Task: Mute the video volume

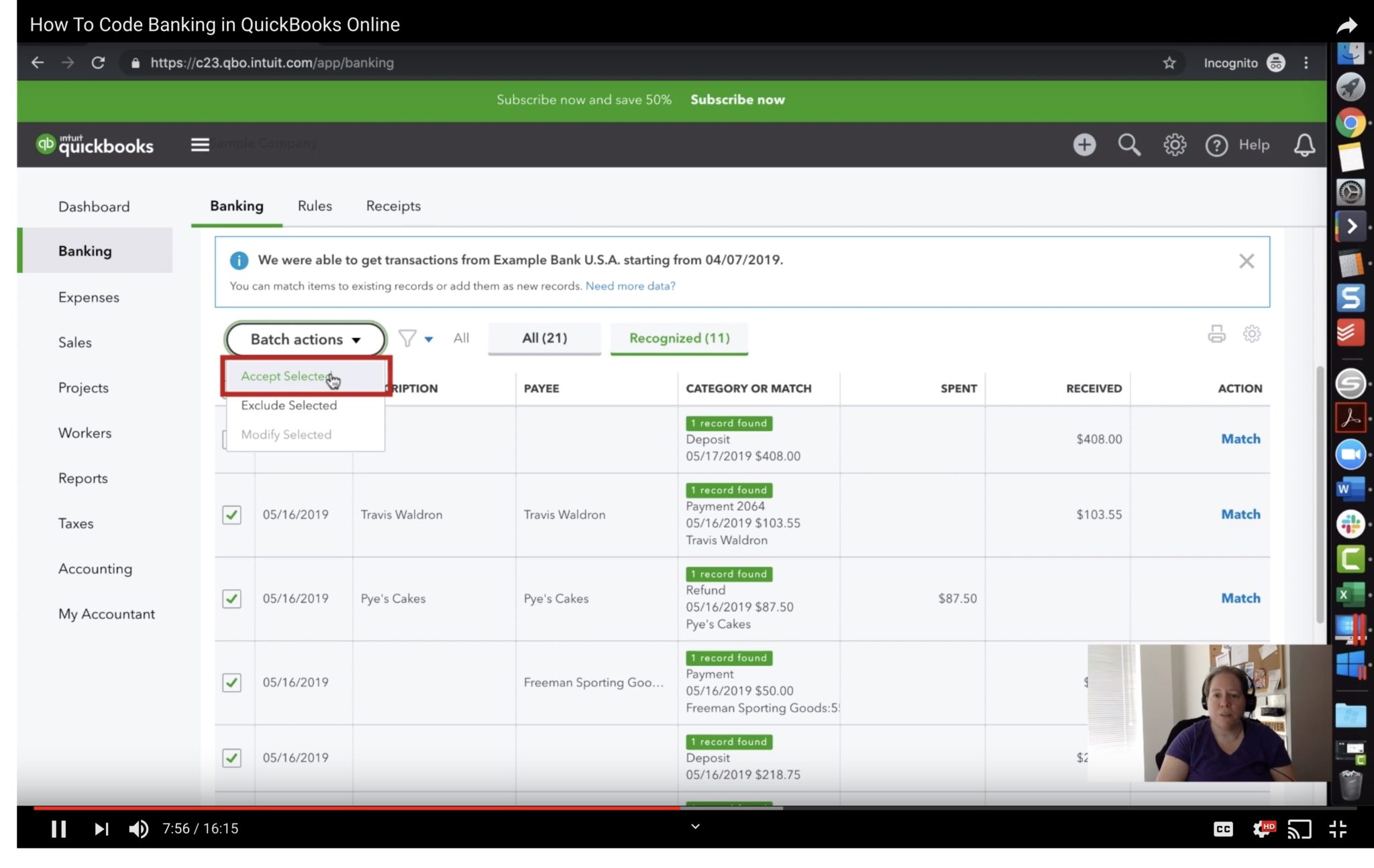Action: 138,829
